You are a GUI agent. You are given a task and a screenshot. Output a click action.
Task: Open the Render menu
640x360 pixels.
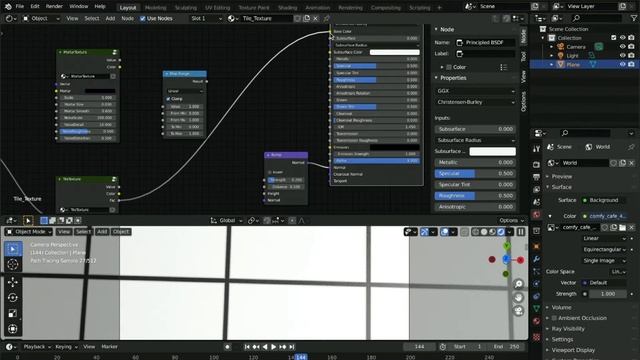pos(54,7)
